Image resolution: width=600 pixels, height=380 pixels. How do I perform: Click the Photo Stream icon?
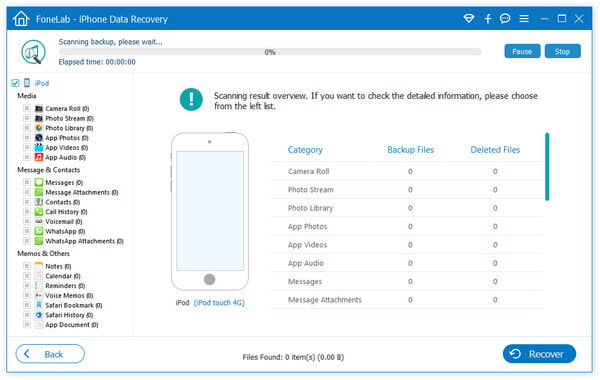pyautogui.click(x=39, y=118)
